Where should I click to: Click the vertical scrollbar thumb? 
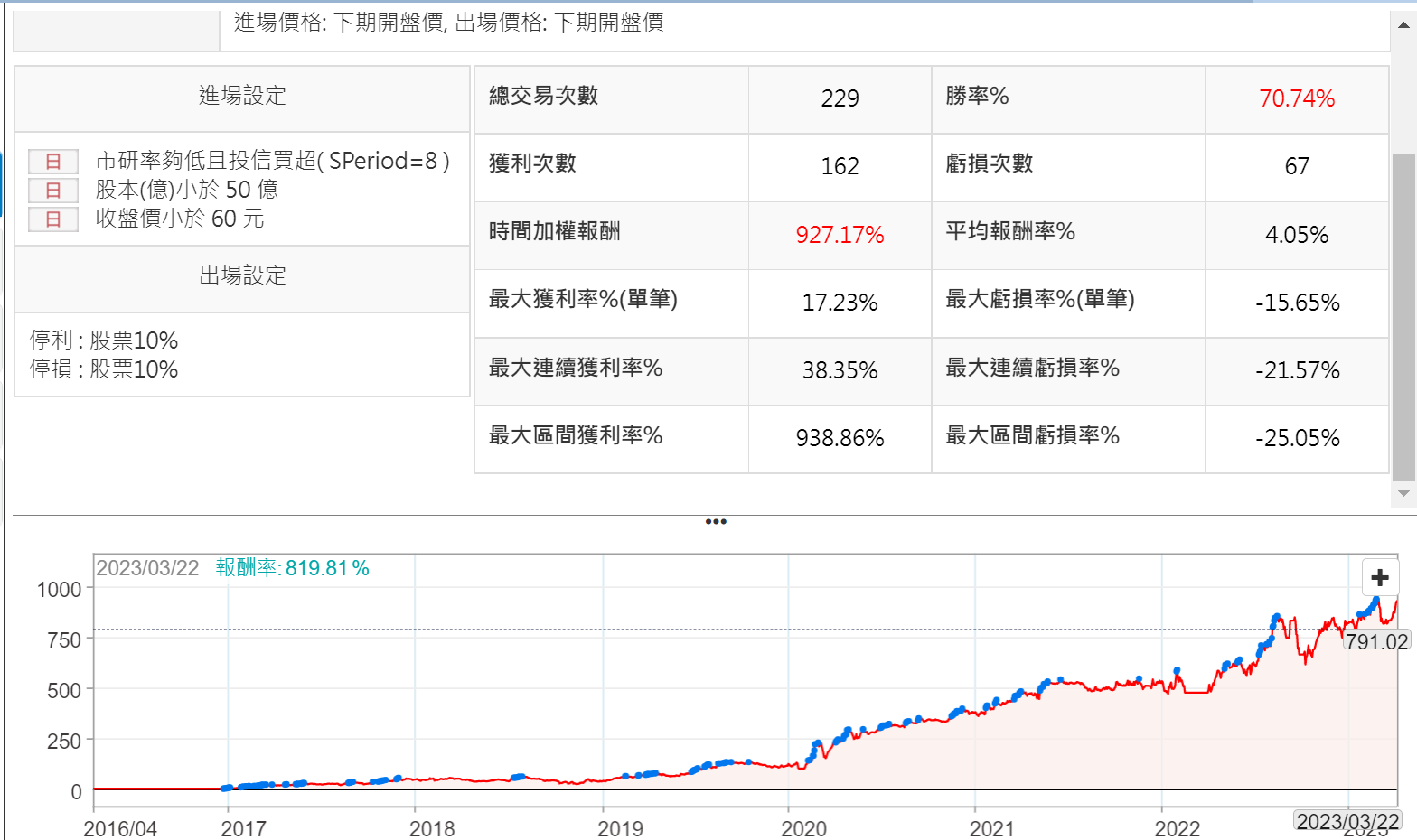click(1403, 316)
